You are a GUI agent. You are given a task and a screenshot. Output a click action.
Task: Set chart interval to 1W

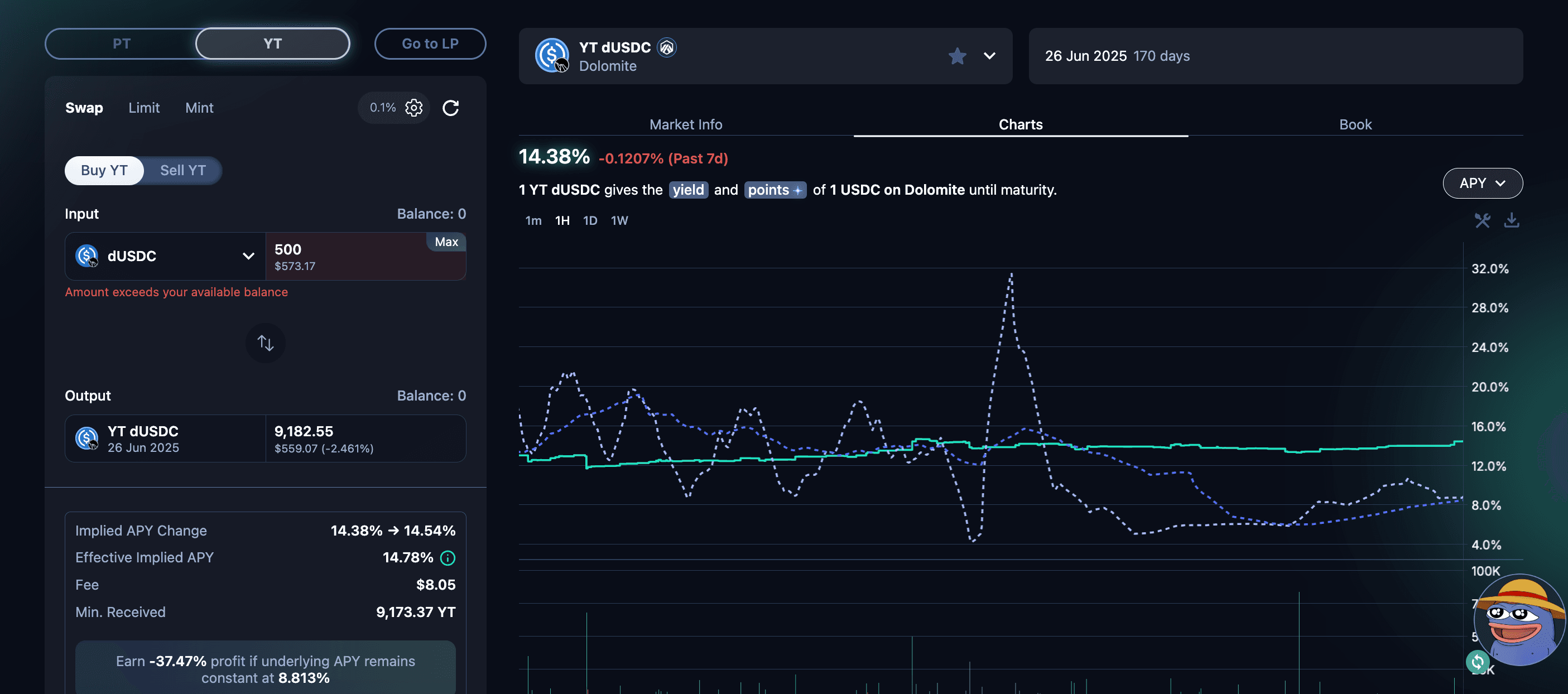coord(619,220)
